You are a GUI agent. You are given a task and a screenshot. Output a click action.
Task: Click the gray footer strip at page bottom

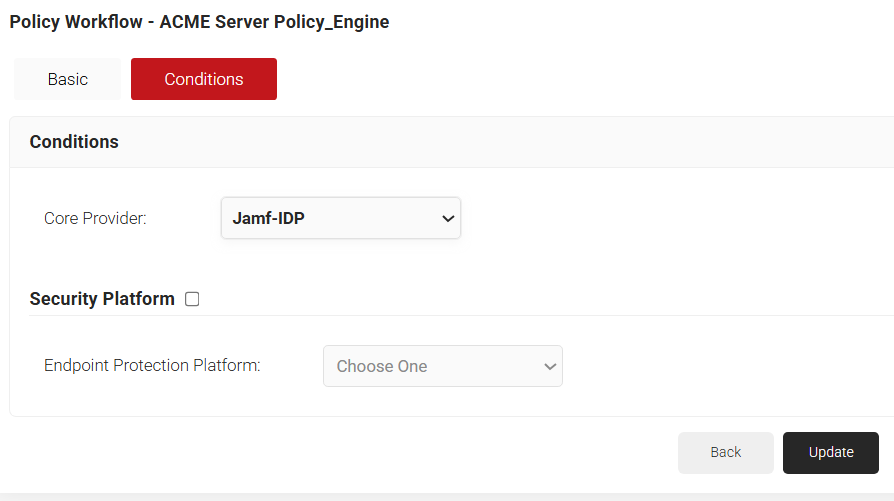click(447, 496)
